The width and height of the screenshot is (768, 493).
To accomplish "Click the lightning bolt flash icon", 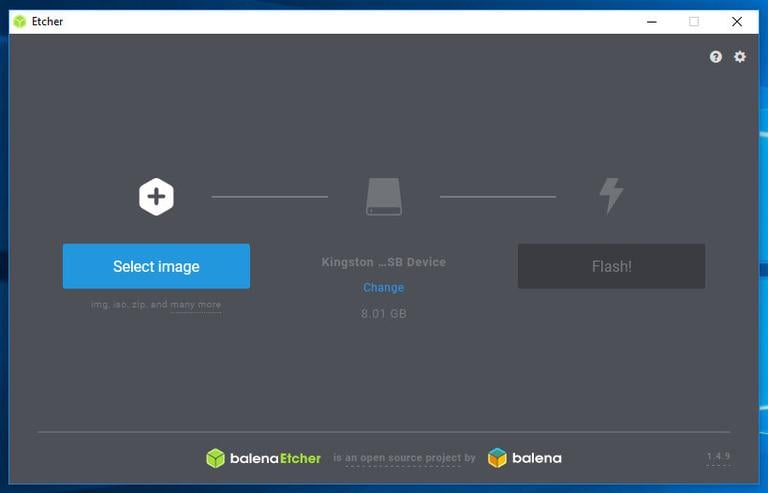I will pos(610,196).
